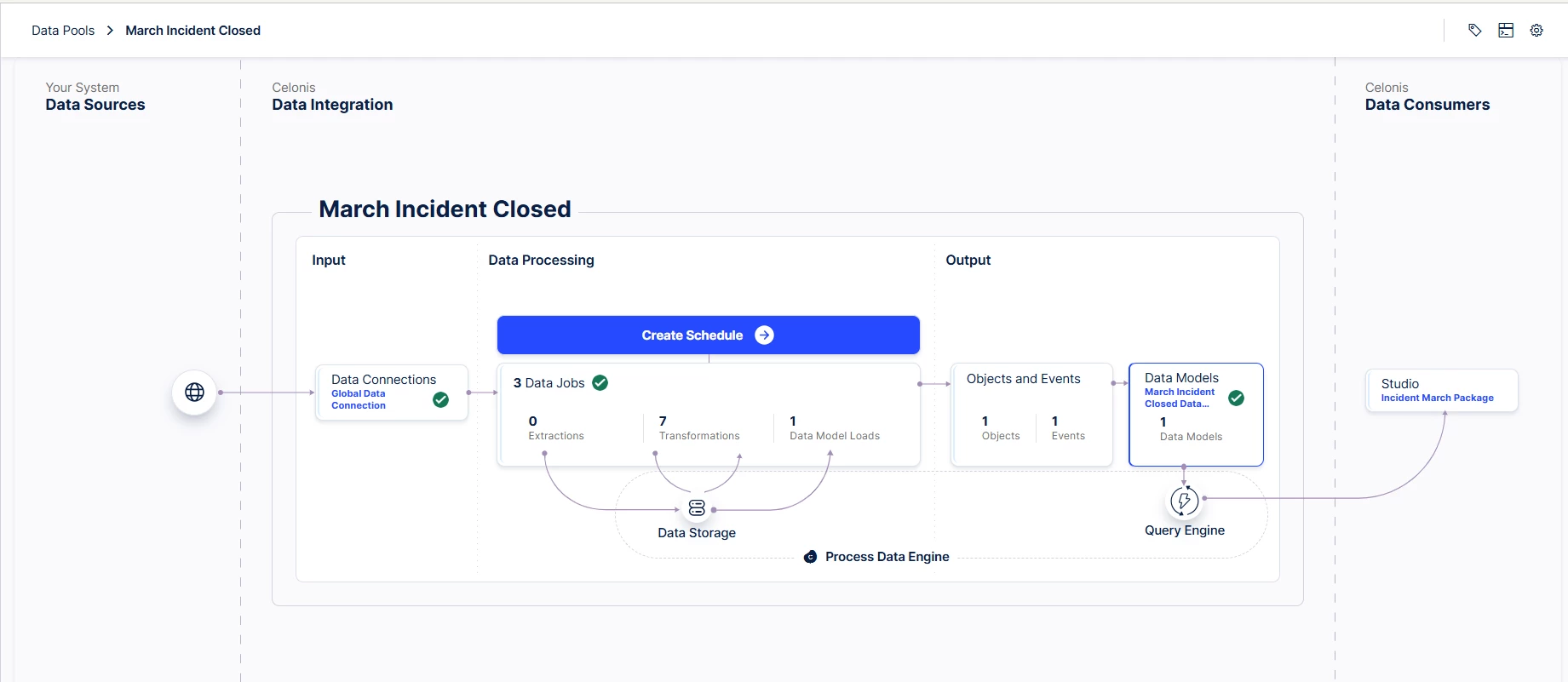Open the Incident March Package link
1568x682 pixels.
(1437, 398)
